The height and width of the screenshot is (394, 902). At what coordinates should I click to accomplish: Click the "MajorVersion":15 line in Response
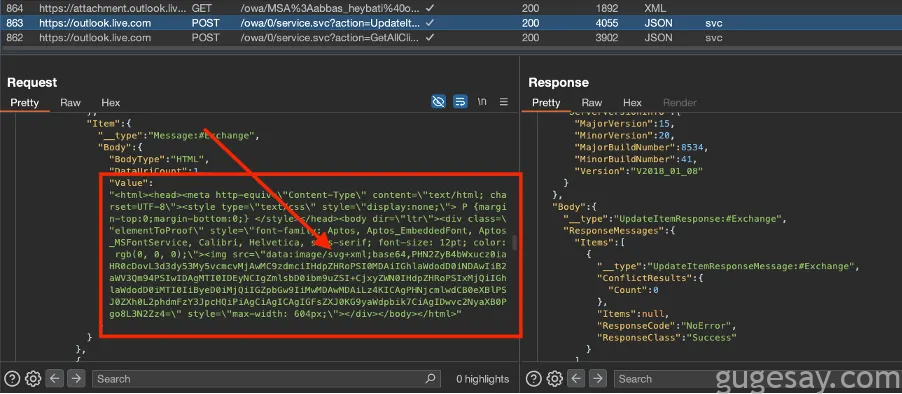[624, 124]
